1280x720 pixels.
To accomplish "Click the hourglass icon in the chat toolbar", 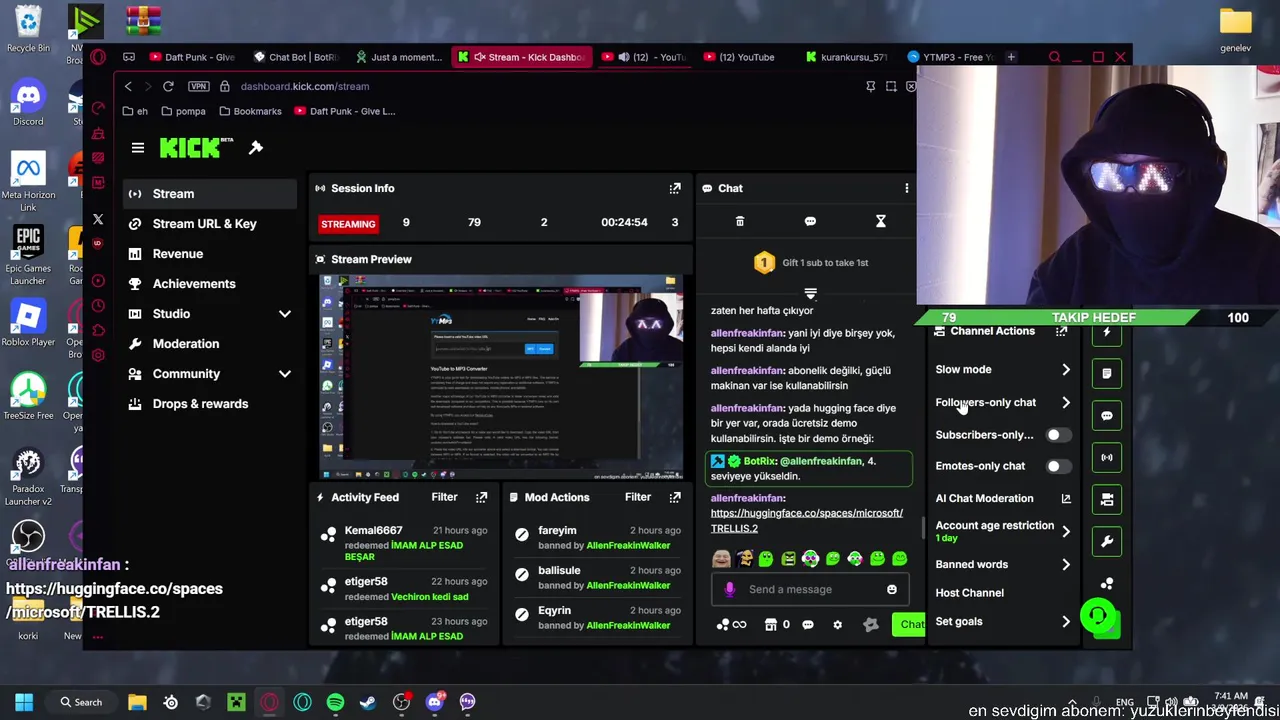I will (x=881, y=221).
